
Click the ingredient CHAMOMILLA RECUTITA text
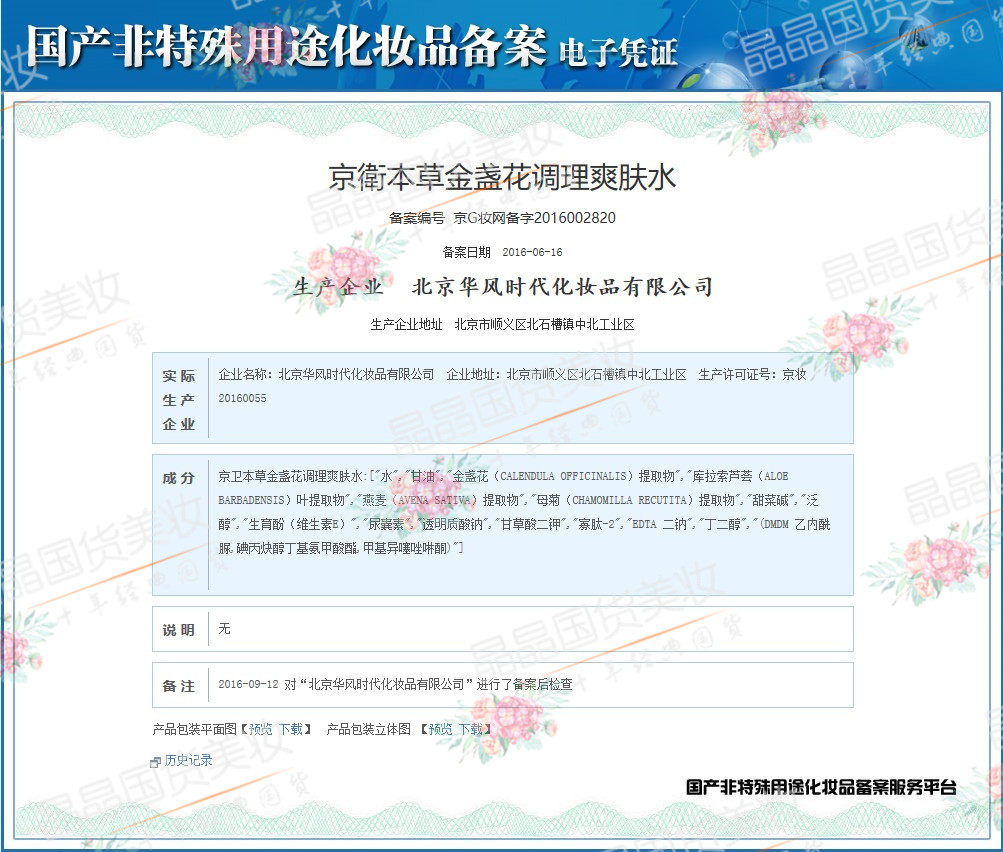[x=629, y=500]
